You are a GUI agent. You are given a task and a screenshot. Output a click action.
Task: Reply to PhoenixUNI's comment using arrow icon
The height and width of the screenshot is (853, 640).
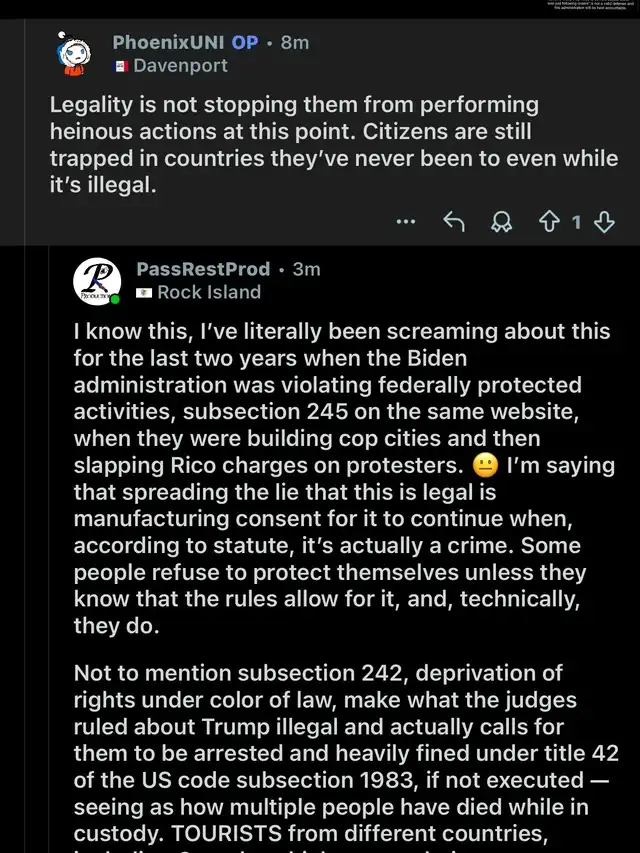[454, 222]
